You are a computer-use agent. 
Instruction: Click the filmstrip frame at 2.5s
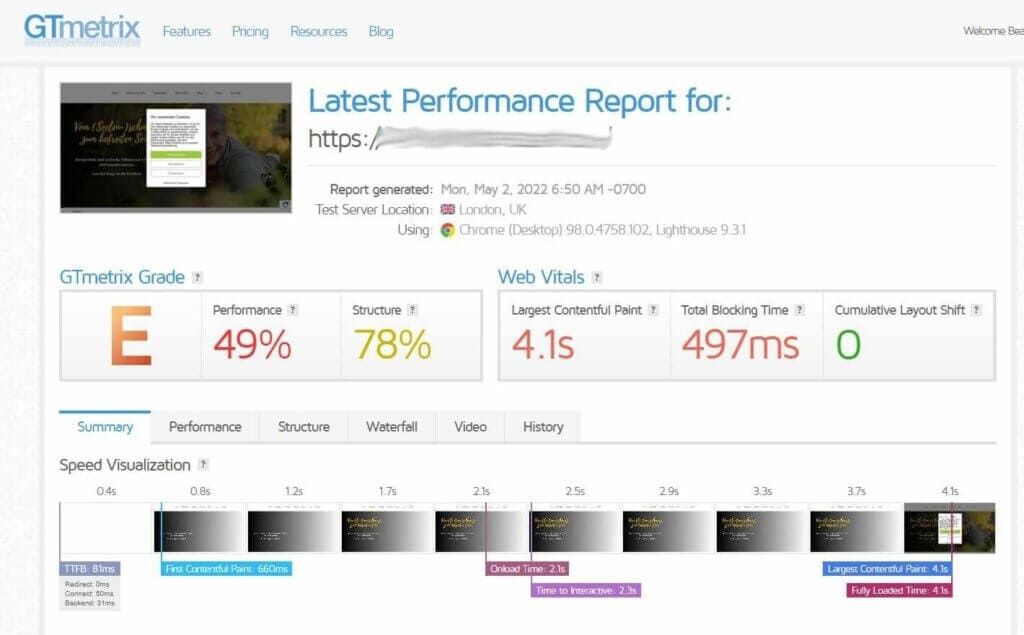[x=575, y=528]
